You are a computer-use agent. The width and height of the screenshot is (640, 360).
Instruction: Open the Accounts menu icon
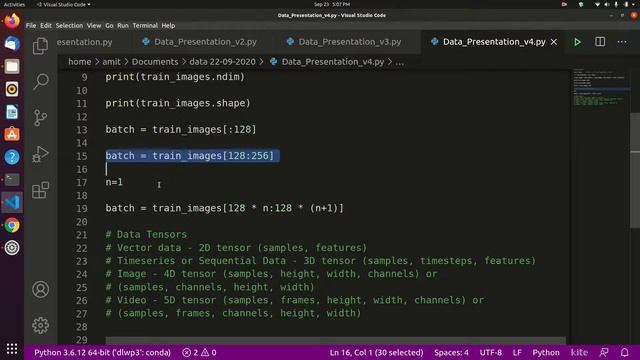[x=40, y=289]
